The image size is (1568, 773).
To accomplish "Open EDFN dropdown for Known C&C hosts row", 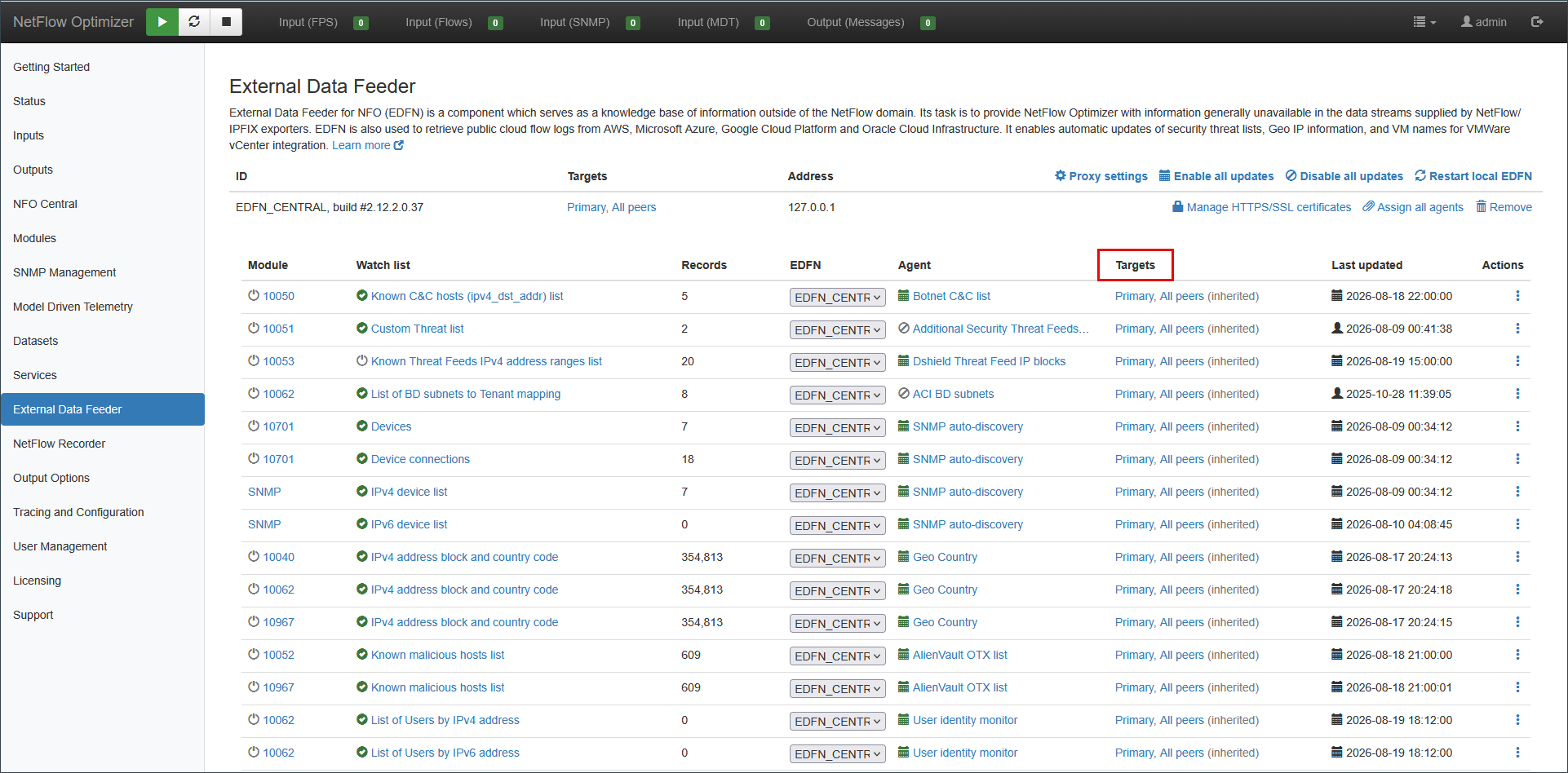I will click(838, 298).
